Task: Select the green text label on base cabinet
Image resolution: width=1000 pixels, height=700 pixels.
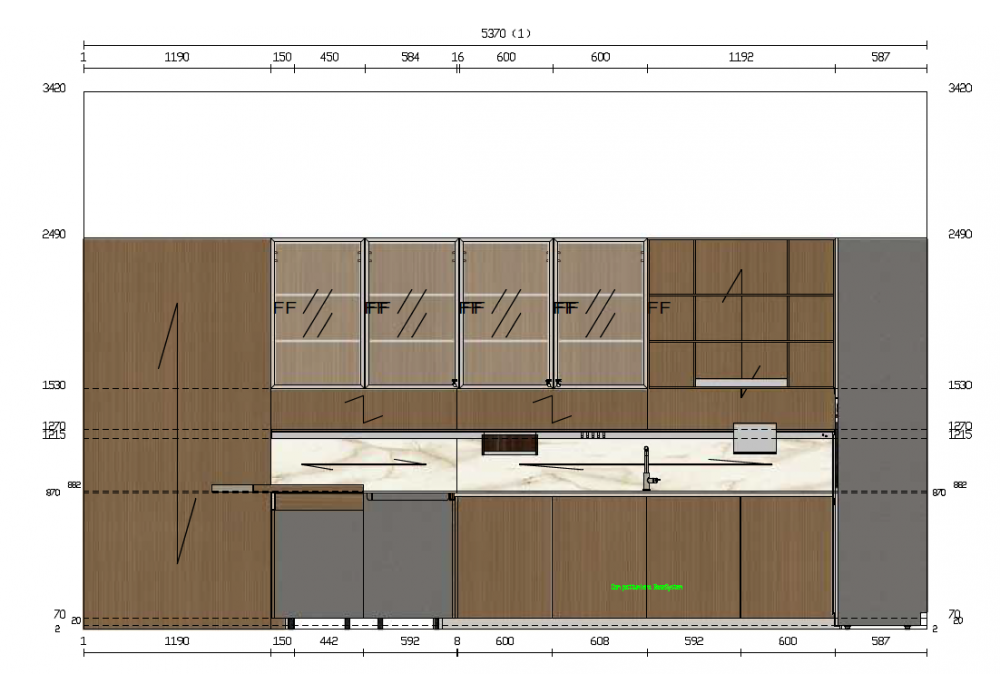Action: coord(646,587)
